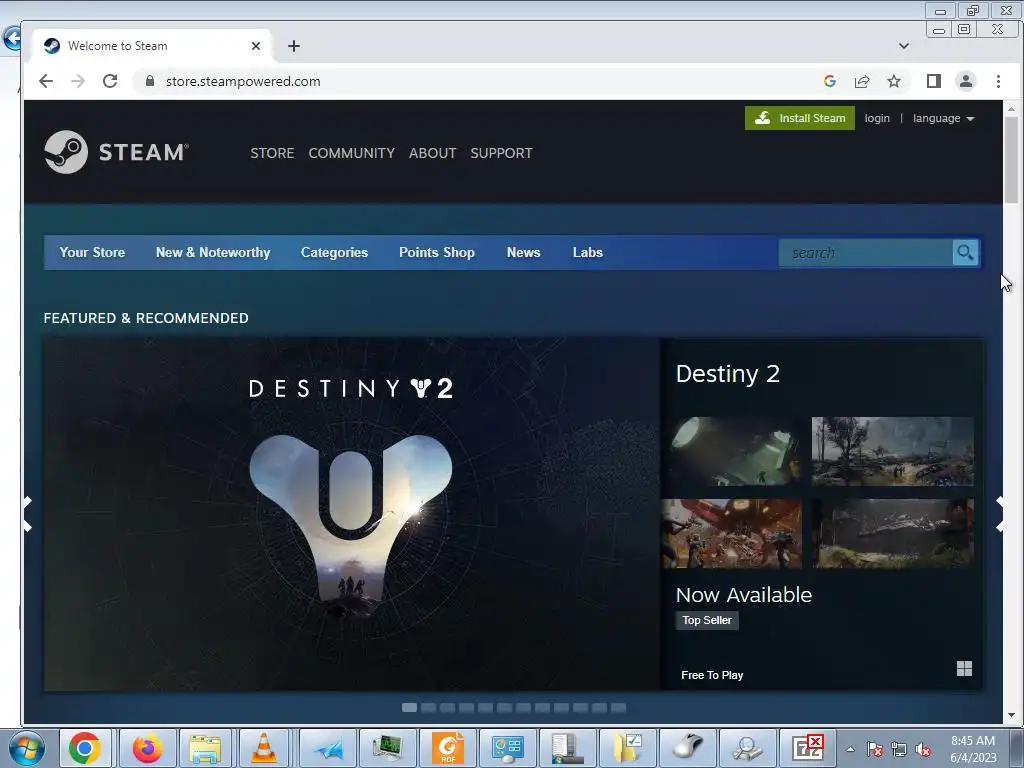
Task: Open the STORE menu
Action: coord(272,153)
